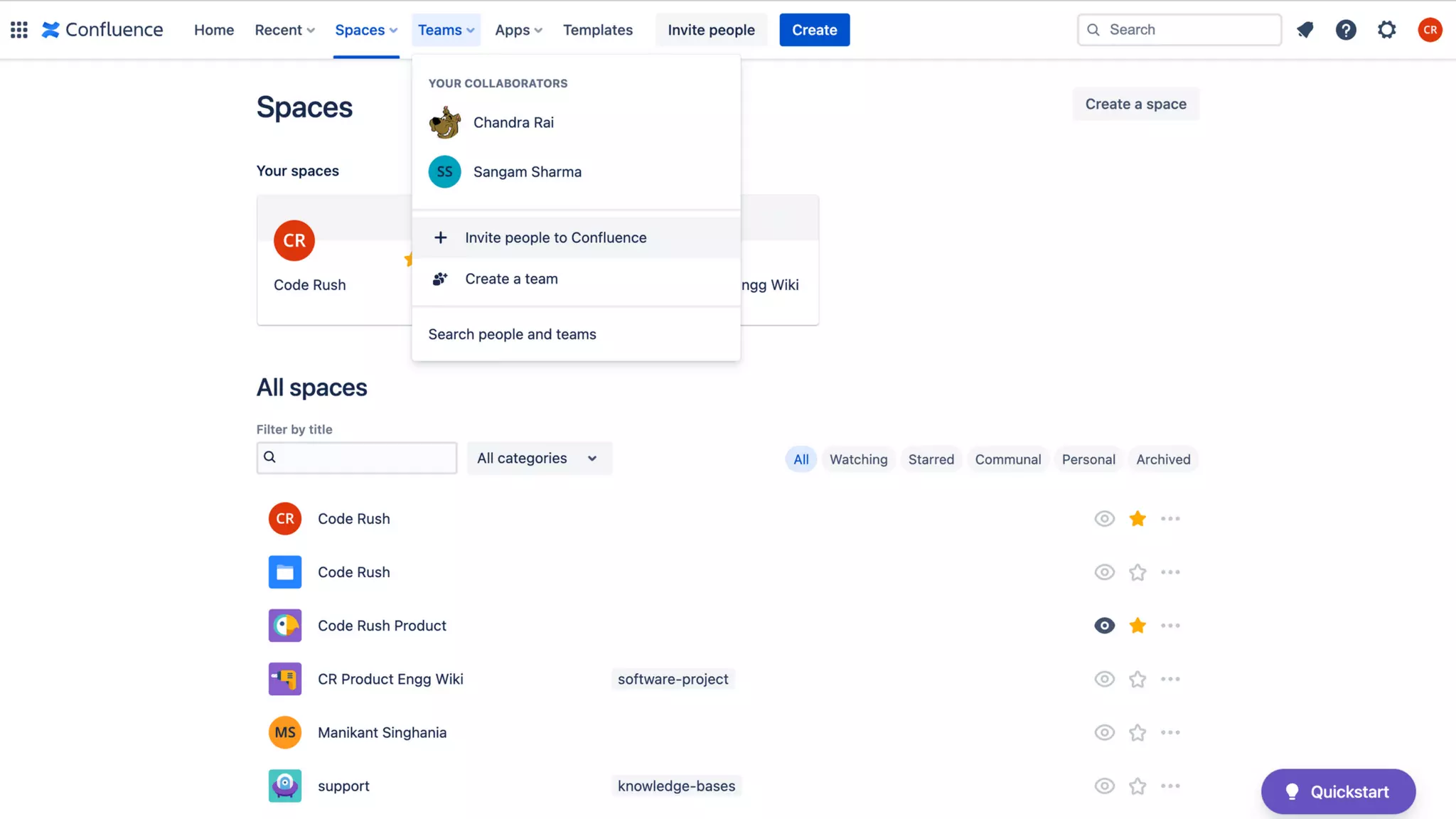Click Search people and teams link
Screen dimensions: 1456x819
(x=512, y=334)
